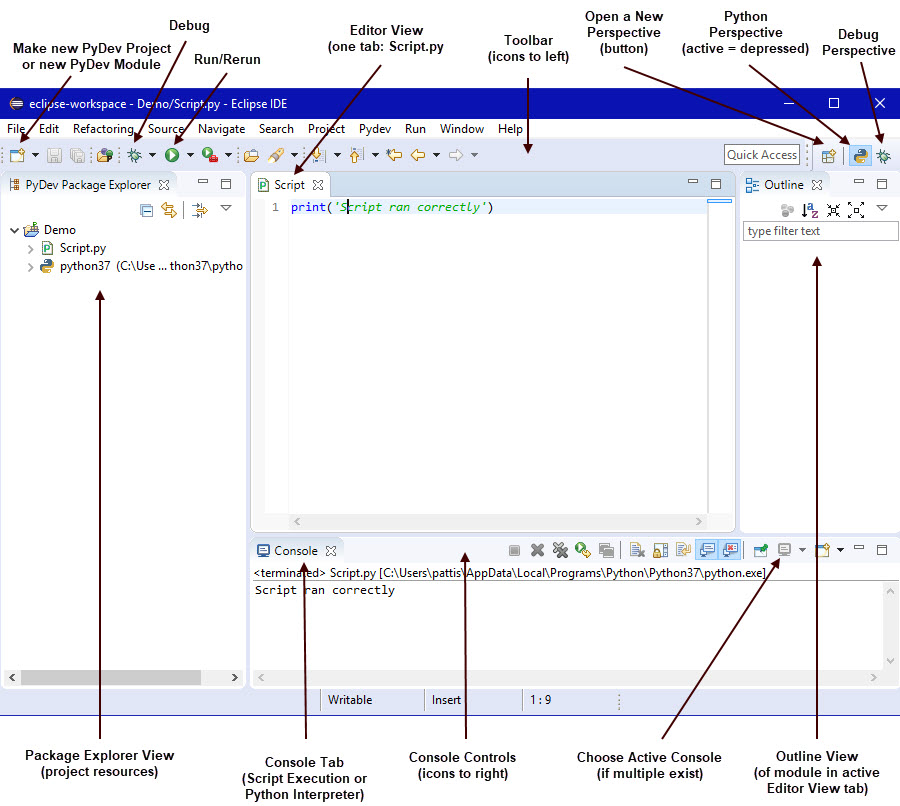This screenshot has height=806, width=900.
Task: Click the green Run button in toolbar
Action: (172, 155)
